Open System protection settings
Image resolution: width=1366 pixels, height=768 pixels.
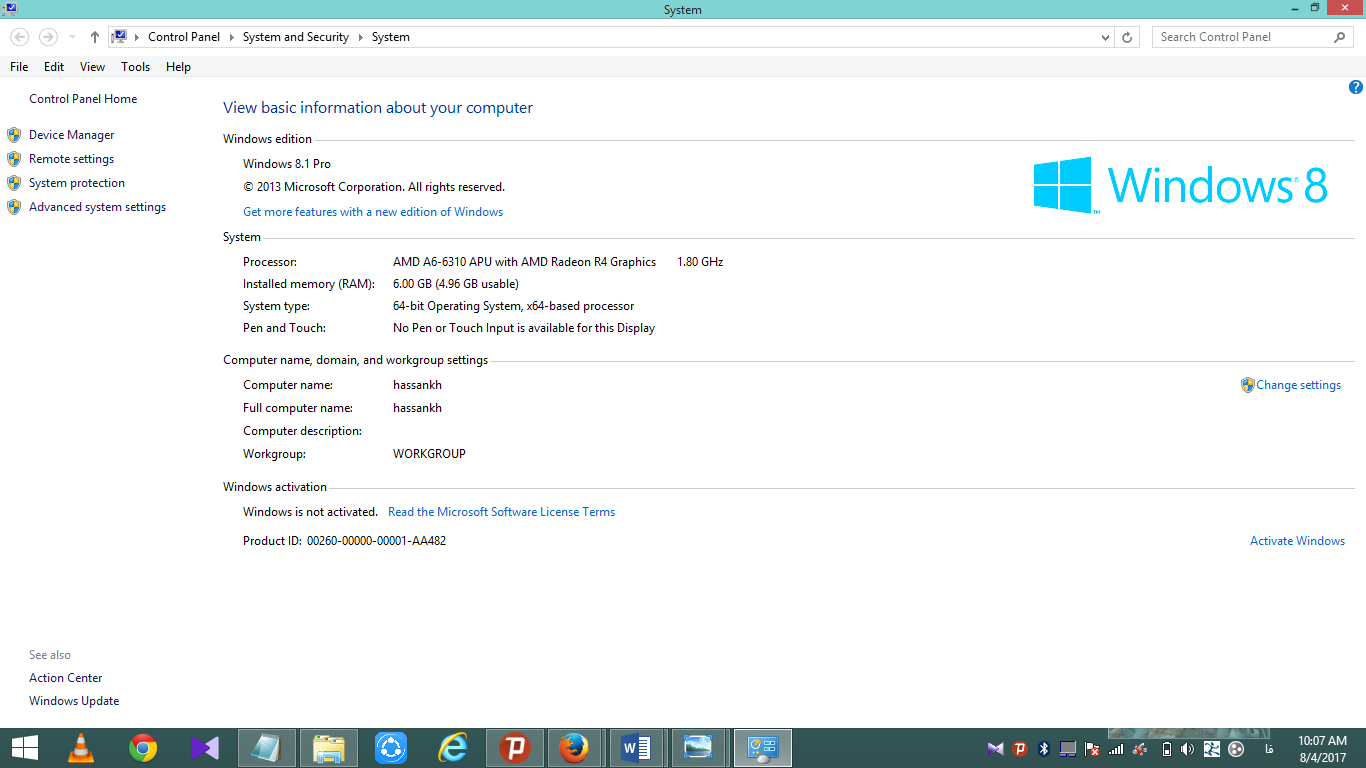pyautogui.click(x=77, y=183)
